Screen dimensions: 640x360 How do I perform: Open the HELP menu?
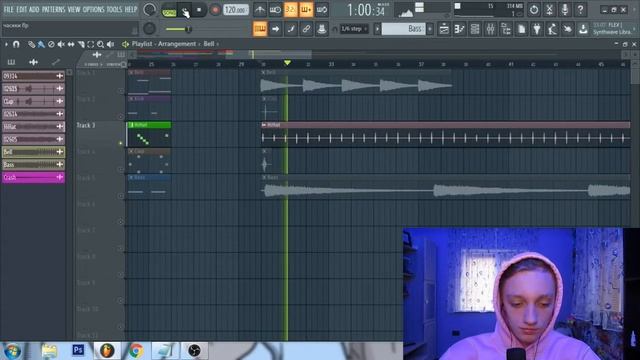point(131,9)
